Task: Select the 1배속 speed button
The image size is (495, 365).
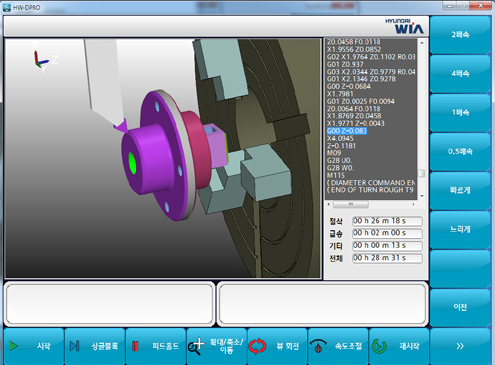Action: [x=460, y=113]
